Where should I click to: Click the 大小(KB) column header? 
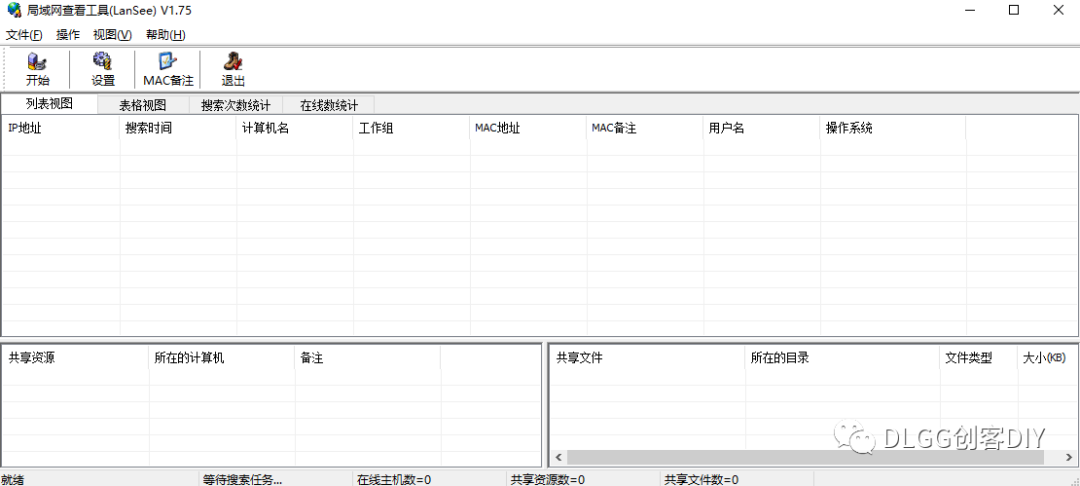point(1047,358)
